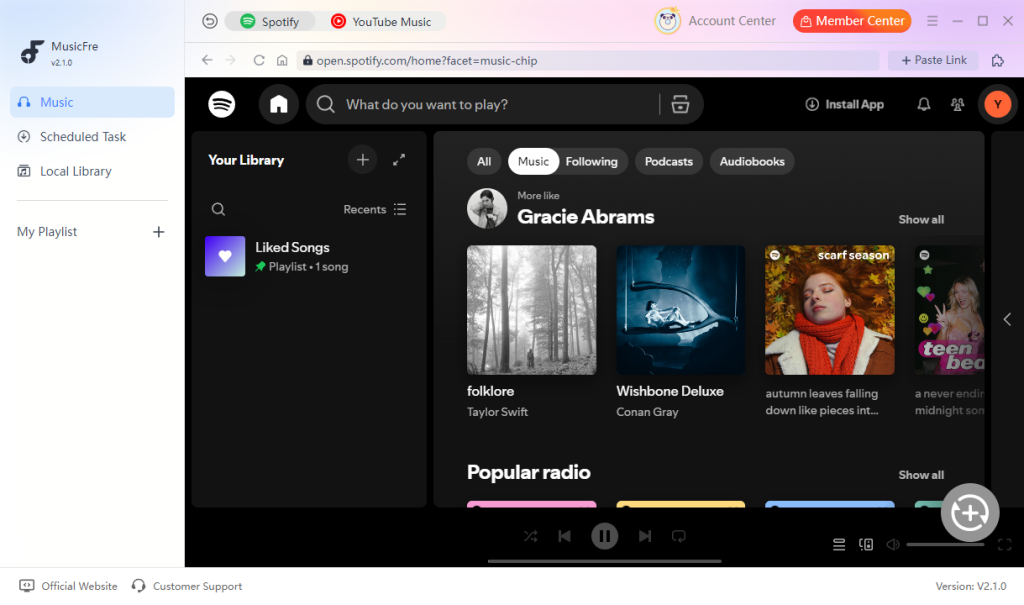Select the All filter chip

(x=484, y=161)
